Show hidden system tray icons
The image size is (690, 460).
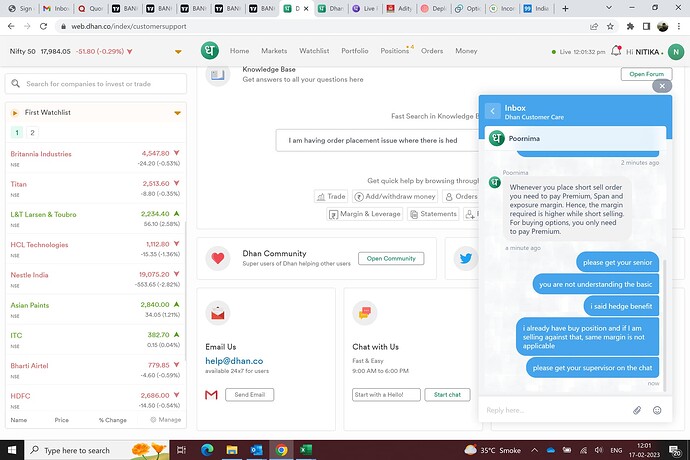pyautogui.click(x=534, y=450)
